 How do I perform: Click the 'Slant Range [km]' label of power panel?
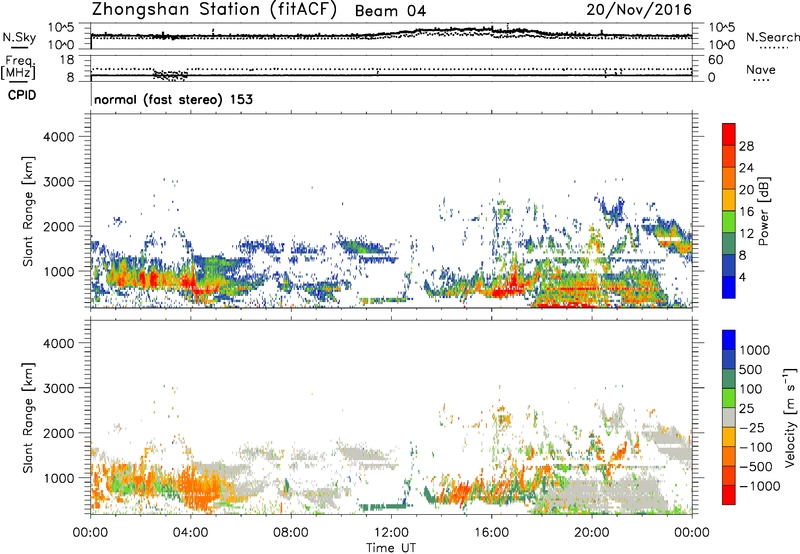pyautogui.click(x=28, y=211)
